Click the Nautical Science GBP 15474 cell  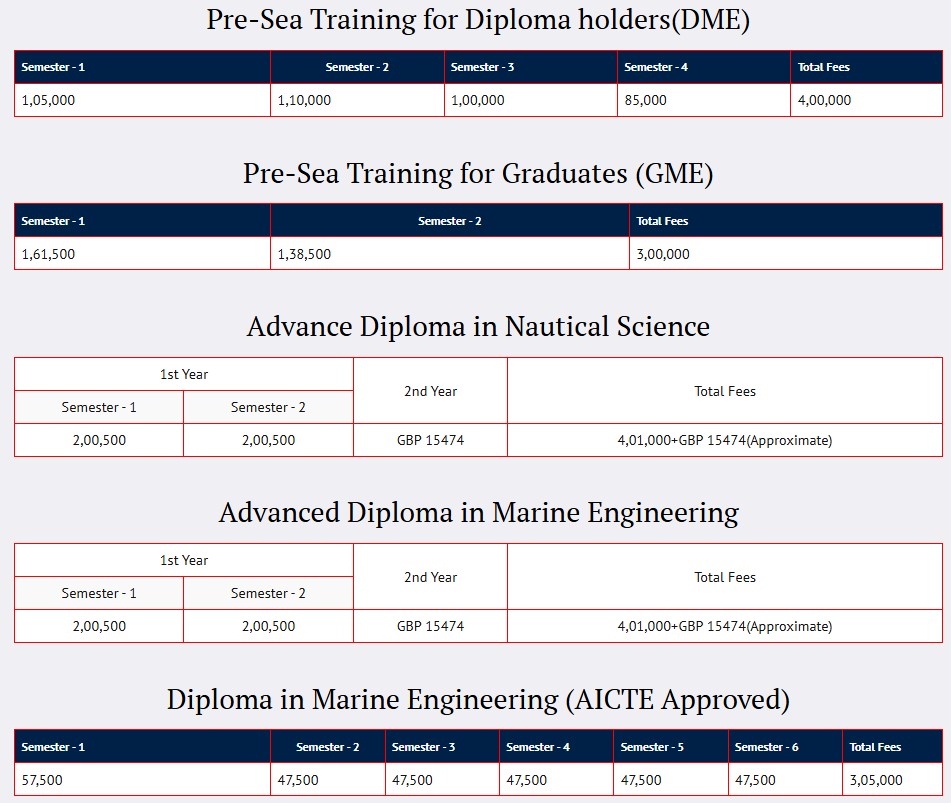[430, 440]
